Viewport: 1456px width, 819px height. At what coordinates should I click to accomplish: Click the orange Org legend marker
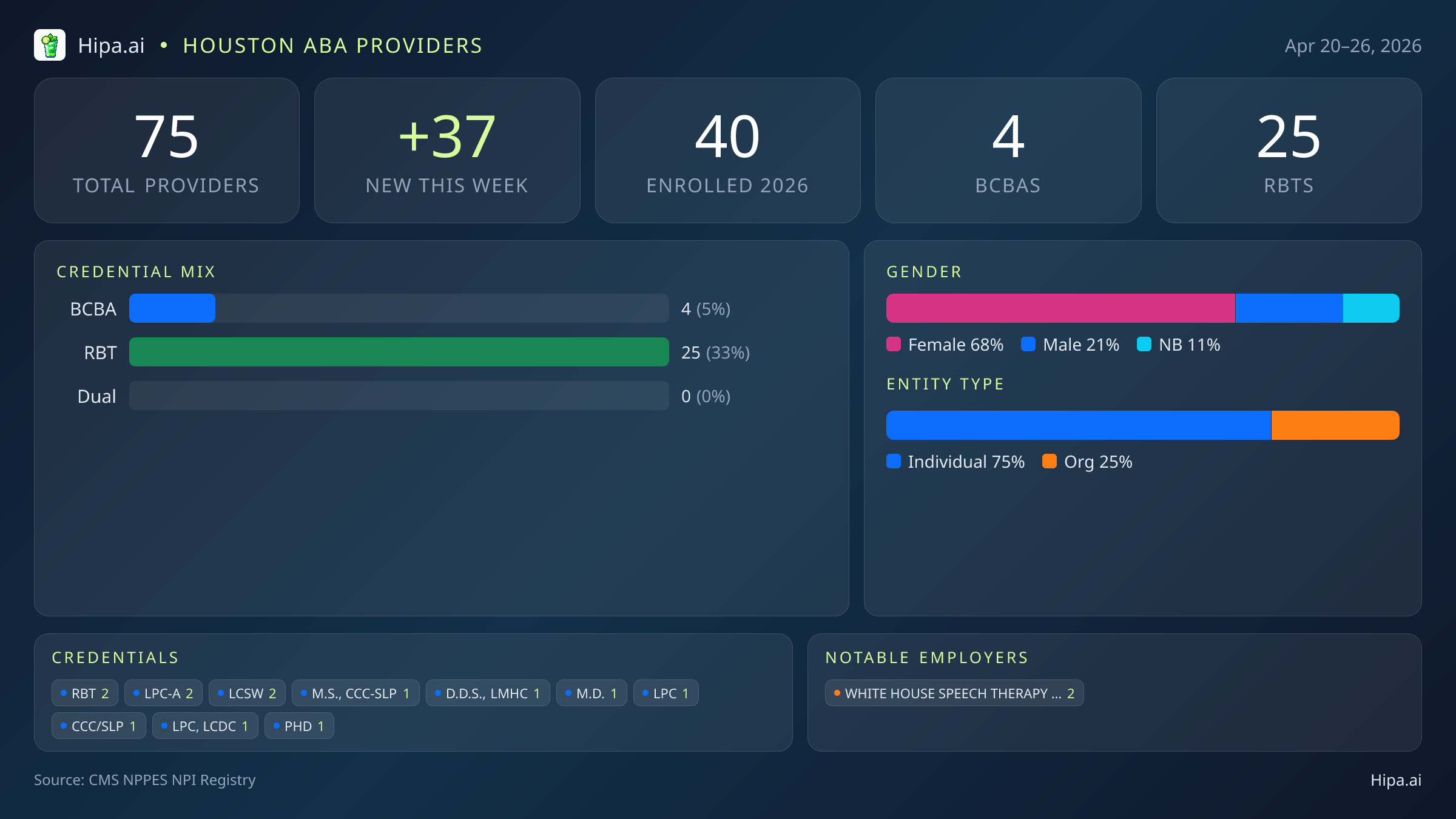tap(1051, 462)
